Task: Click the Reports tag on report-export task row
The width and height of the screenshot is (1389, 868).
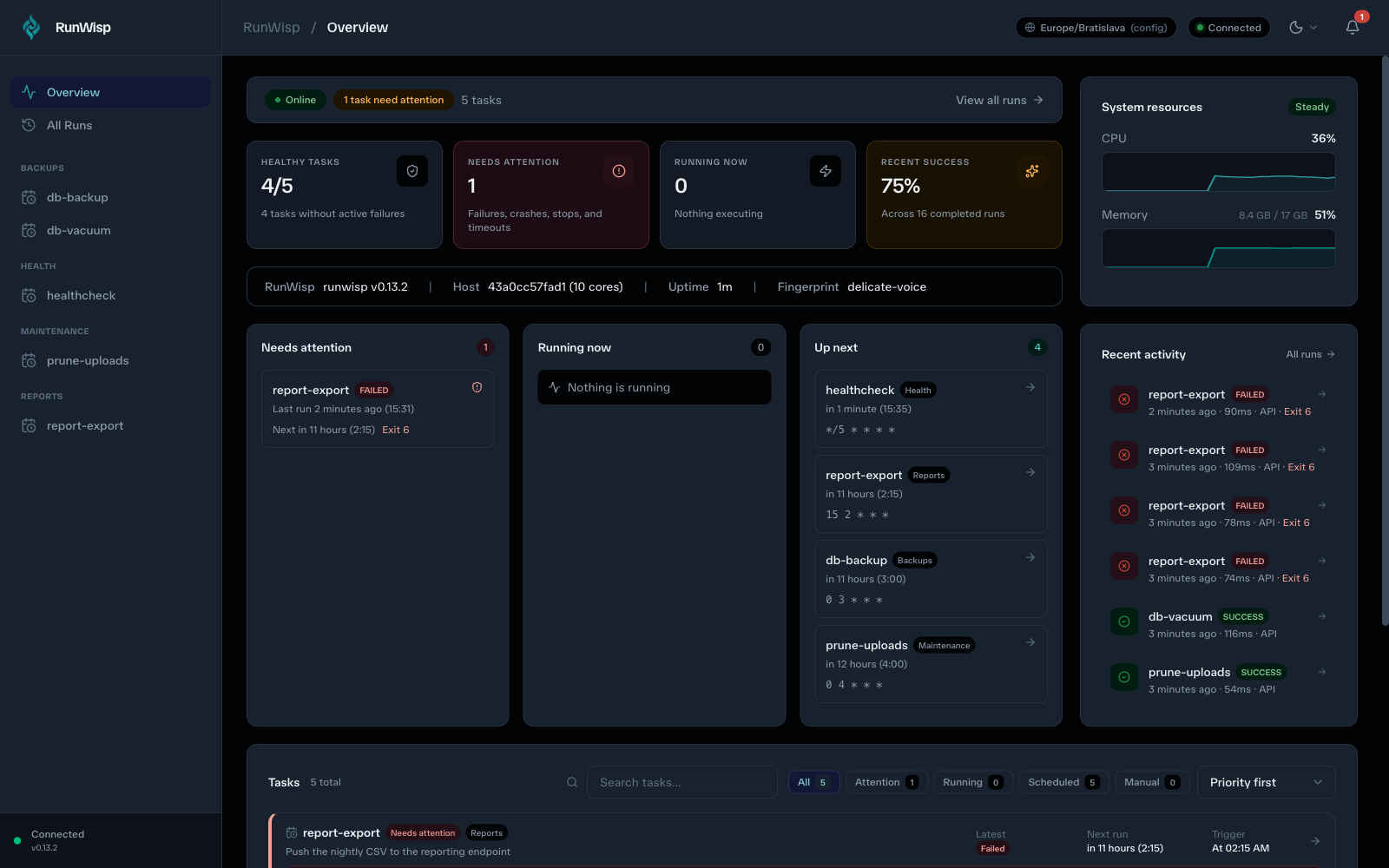Action: (x=486, y=833)
